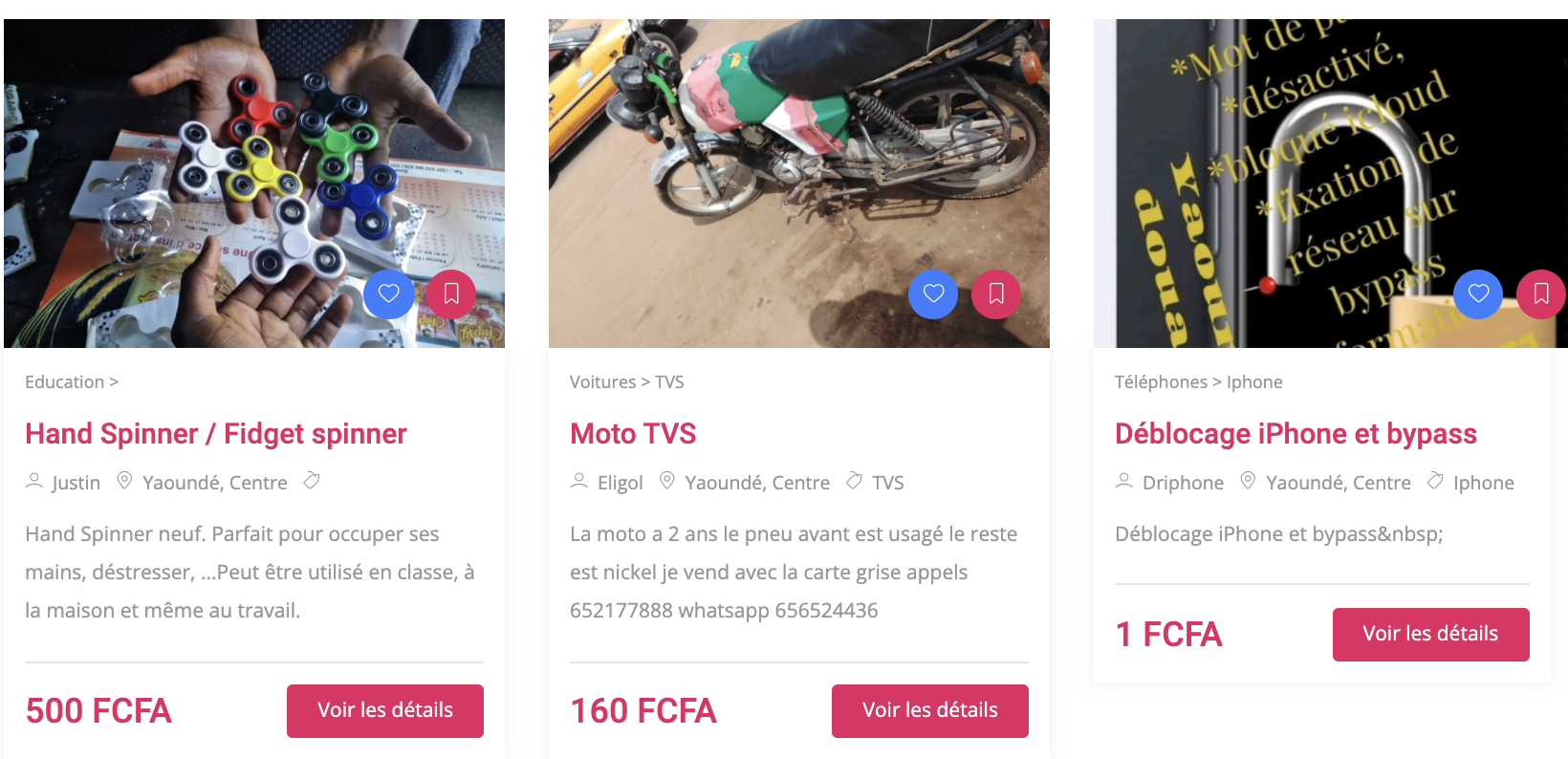
Task: Bookmark the Hand Spinner listing
Action: click(451, 293)
